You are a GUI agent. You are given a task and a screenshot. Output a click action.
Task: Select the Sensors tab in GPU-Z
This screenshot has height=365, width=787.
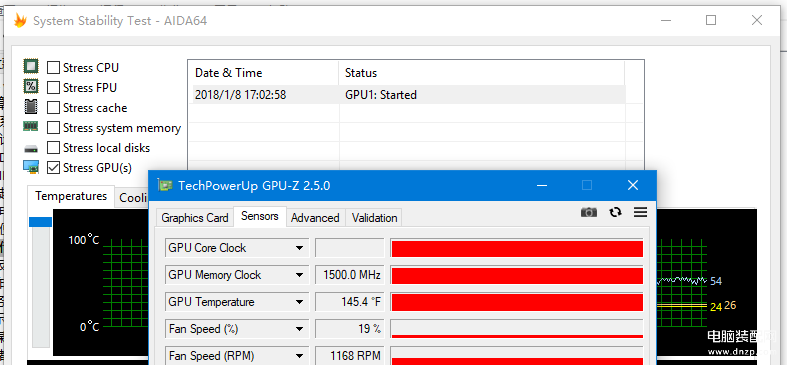tap(259, 216)
